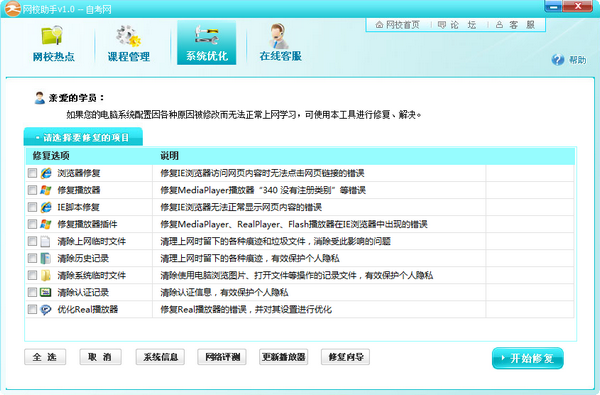Screen dimensions: 600x395
Task: Check the 修复播放器 checkbox
Action: click(33, 190)
